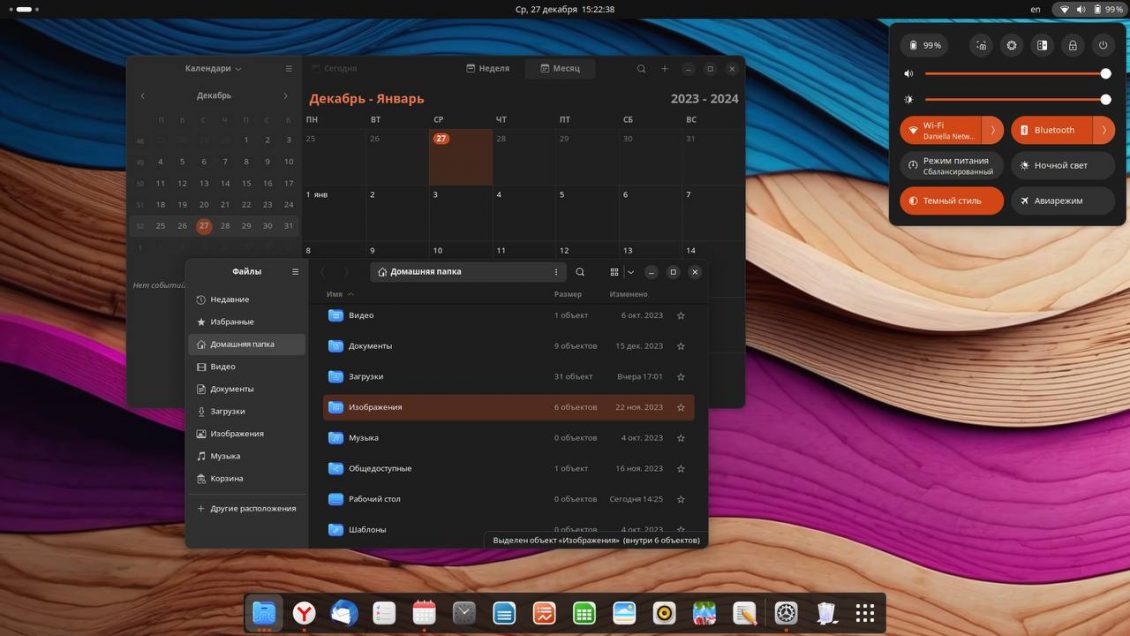Viewport: 1130px width, 636px height.
Task: Turn on Ночной свет
Action: coord(1062,165)
